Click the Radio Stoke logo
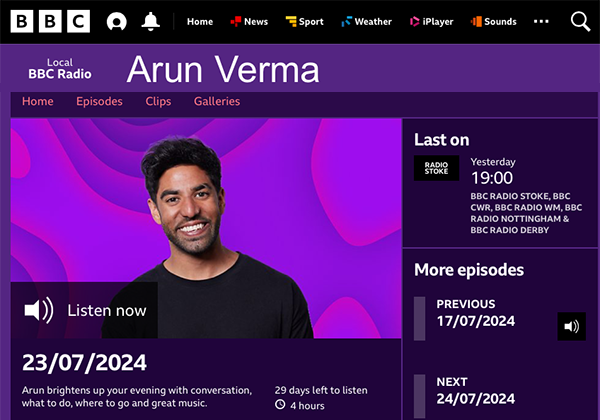Screen dimensions: 600x420 click(436, 168)
